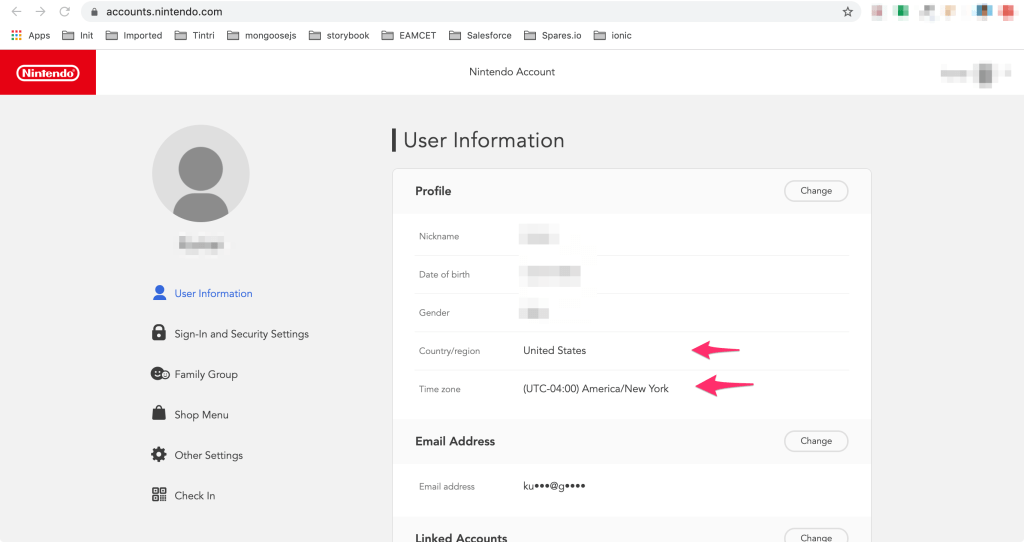Click the Other Settings gear icon

pyautogui.click(x=159, y=455)
